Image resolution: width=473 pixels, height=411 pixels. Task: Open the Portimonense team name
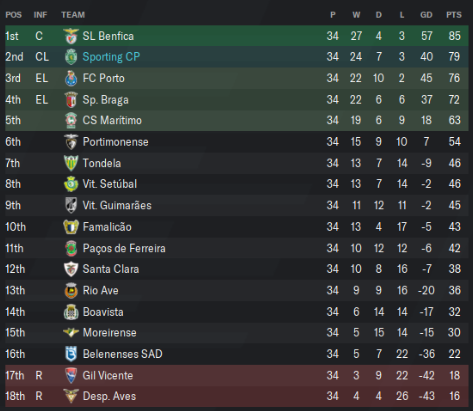(115, 142)
